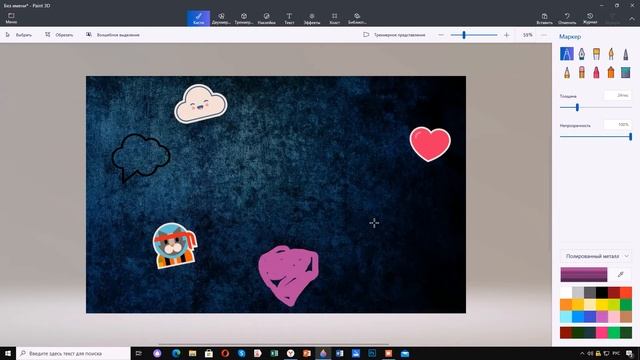Open the 3D library tab
The image size is (640, 360).
tap(357, 18)
